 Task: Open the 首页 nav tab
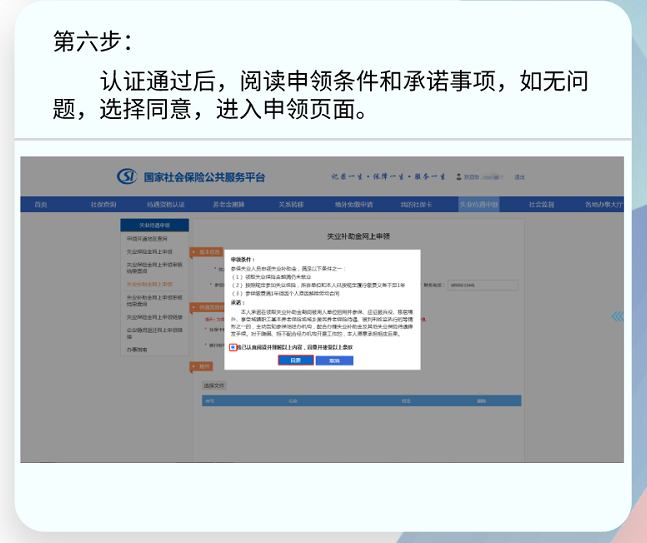tap(40, 204)
